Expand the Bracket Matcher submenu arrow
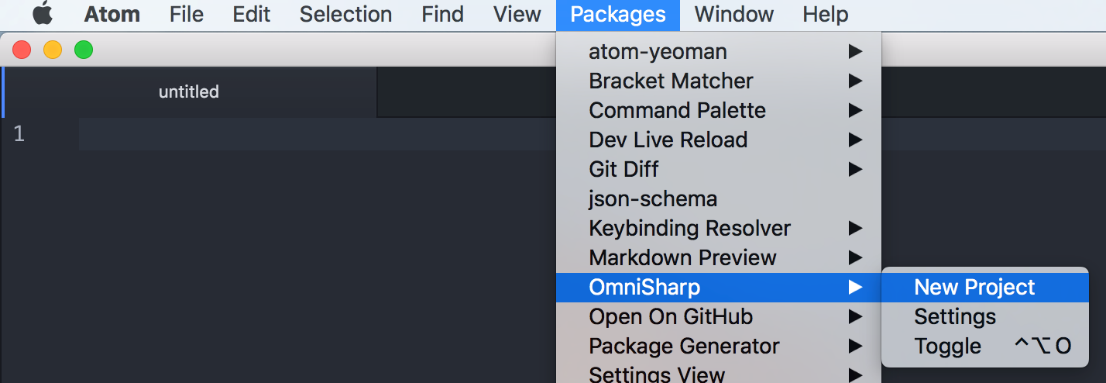Image resolution: width=1106 pixels, height=383 pixels. 855,81
